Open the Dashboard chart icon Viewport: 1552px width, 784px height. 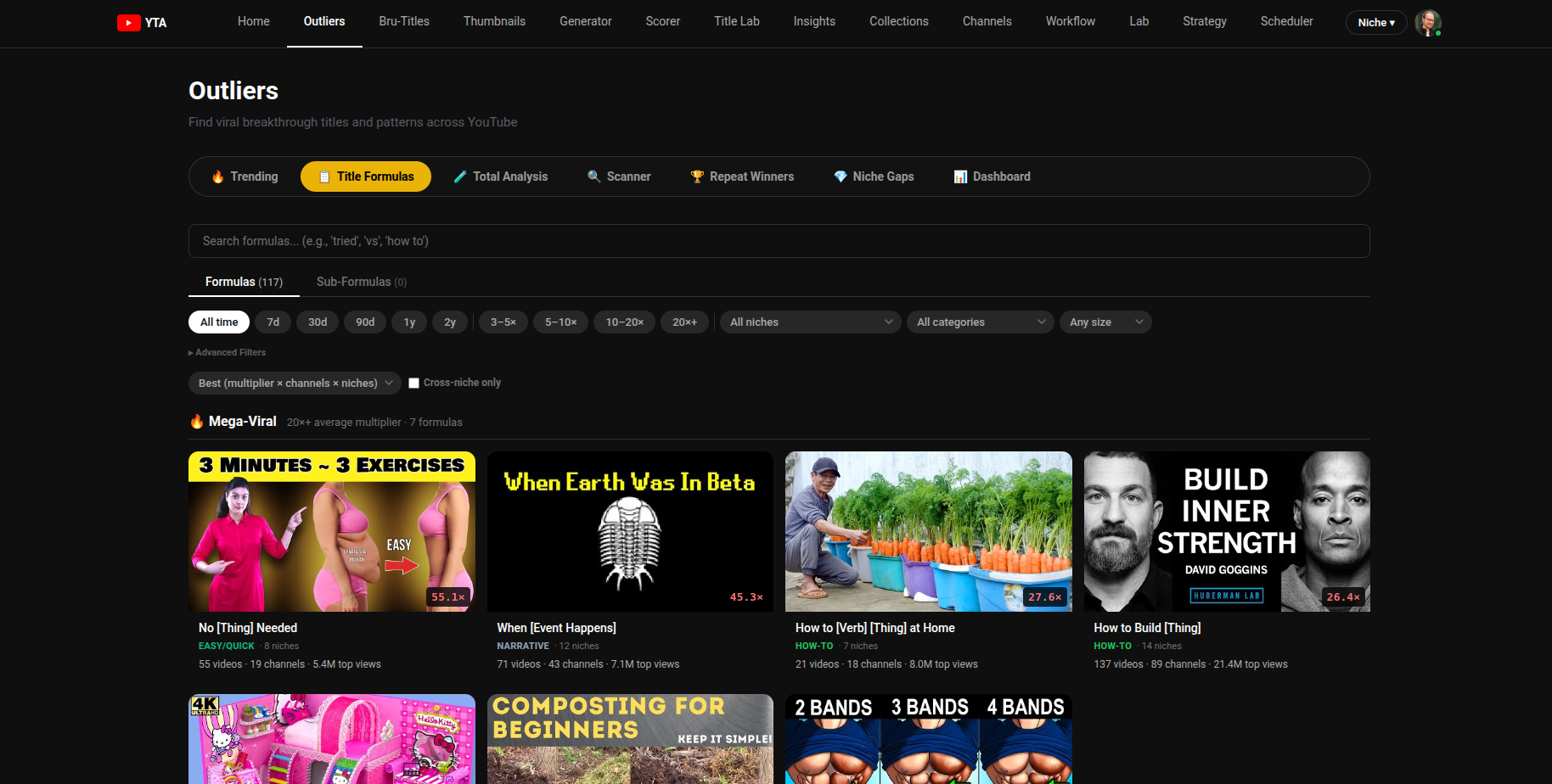[x=960, y=176]
